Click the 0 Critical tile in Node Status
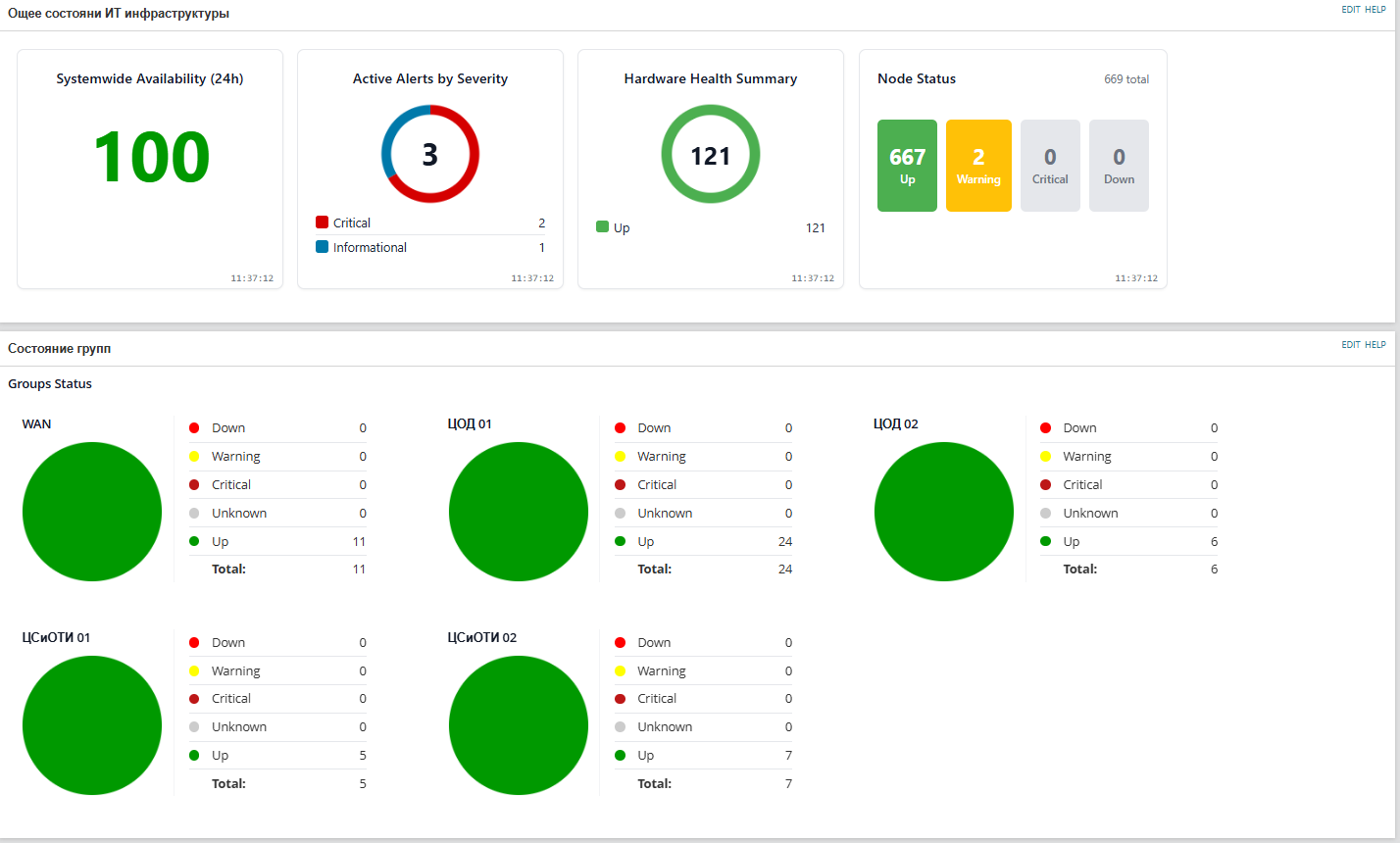This screenshot has height=843, width=1400. coord(1050,166)
